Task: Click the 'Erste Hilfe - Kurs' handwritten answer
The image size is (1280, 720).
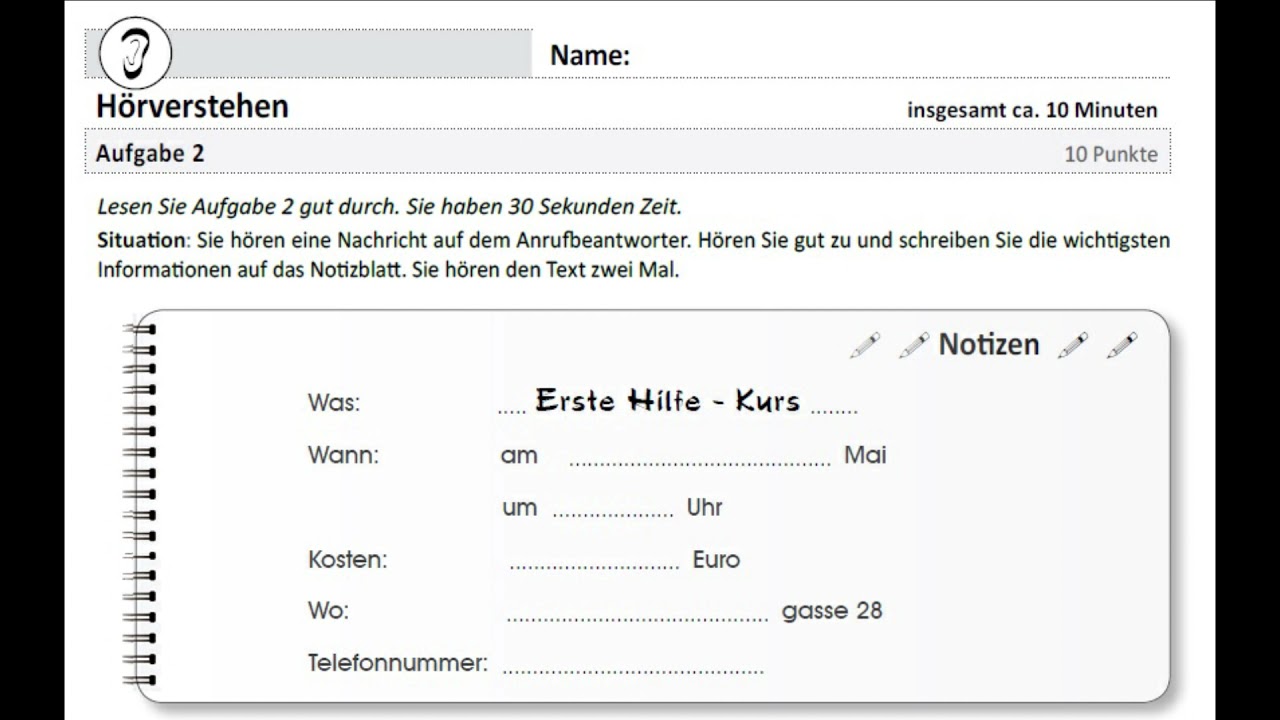Action: [x=668, y=401]
